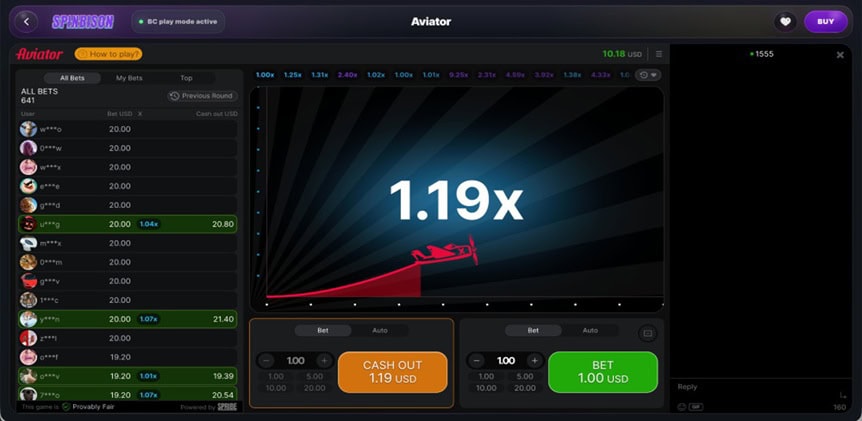Close the chat panel

[840, 54]
